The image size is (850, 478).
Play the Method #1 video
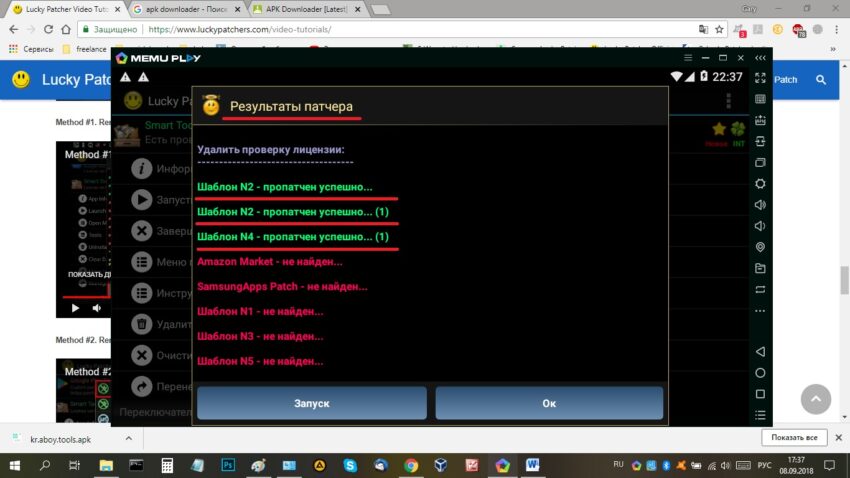tap(75, 308)
